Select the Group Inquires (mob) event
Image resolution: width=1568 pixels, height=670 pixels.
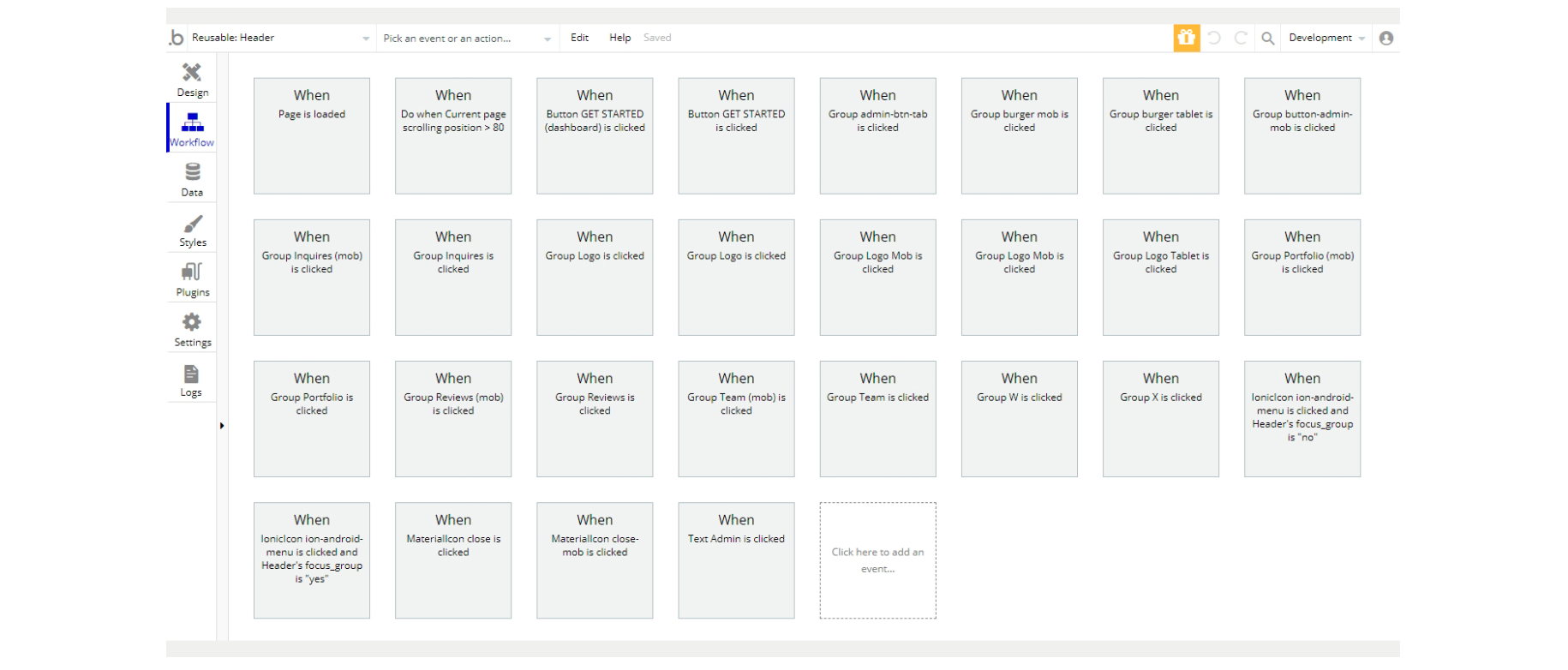312,278
